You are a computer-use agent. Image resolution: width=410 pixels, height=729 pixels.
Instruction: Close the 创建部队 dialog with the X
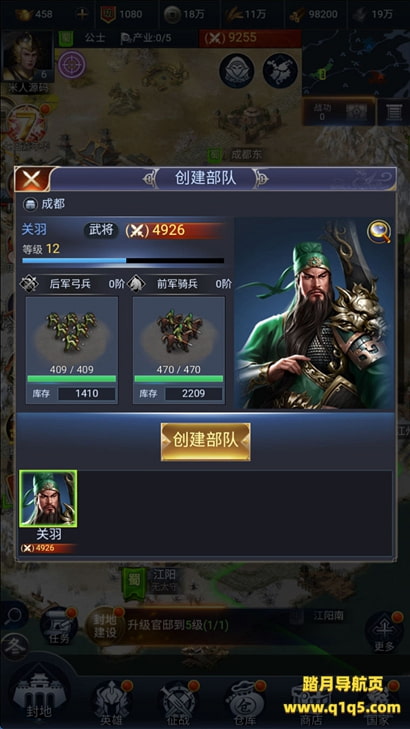coord(32,179)
